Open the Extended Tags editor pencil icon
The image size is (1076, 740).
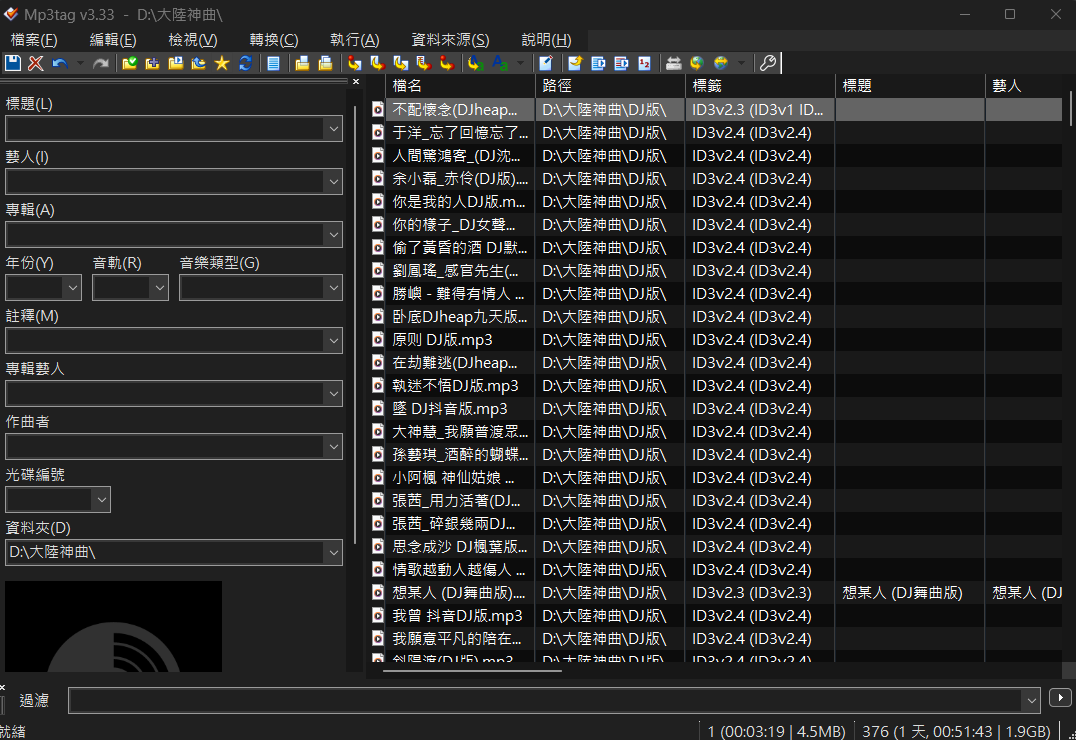(547, 62)
